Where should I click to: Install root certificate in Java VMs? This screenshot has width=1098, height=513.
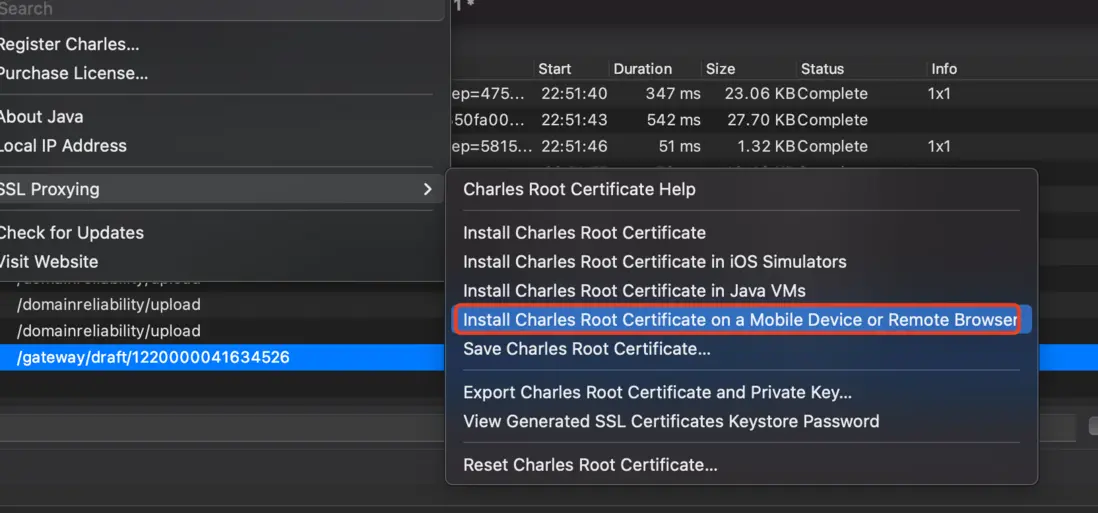point(634,291)
